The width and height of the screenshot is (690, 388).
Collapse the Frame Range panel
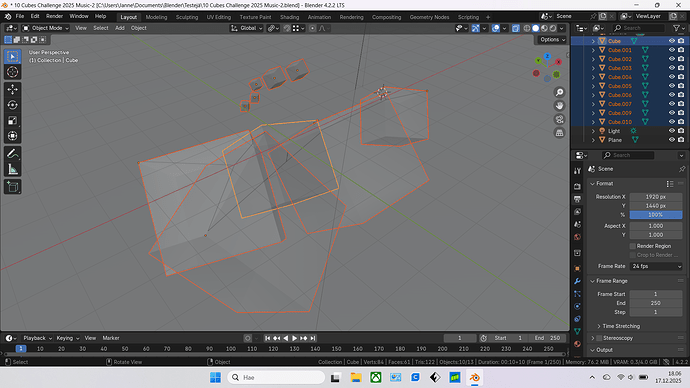click(592, 281)
